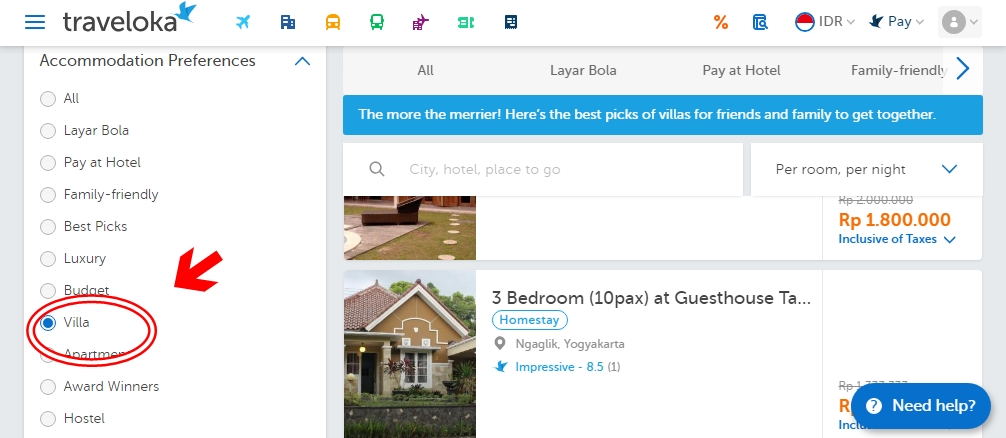Open the 3 Bedroom Guesthouse listing title
The image size is (1006, 438).
[650, 297]
